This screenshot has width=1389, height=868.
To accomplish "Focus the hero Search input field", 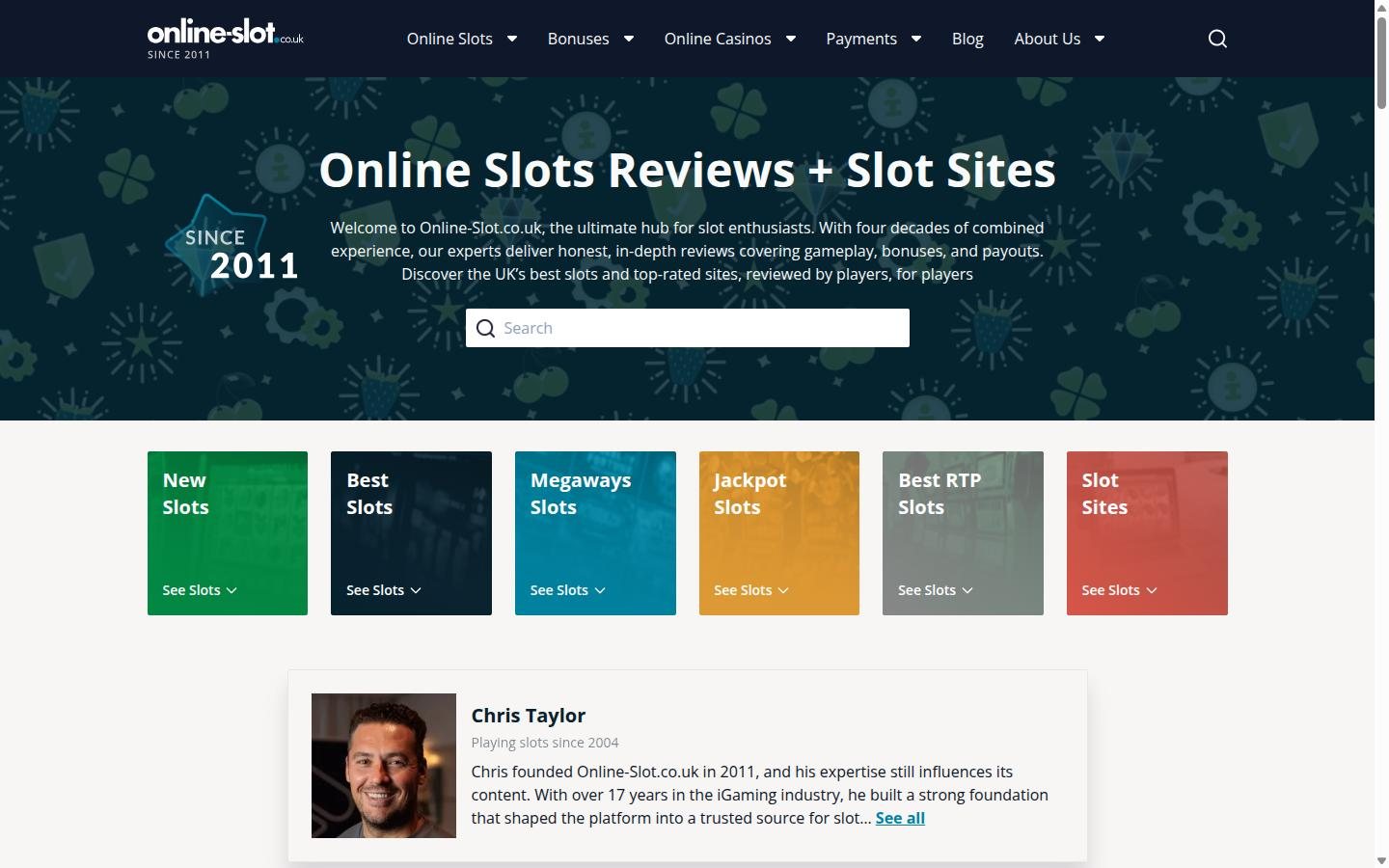I will 688,328.
